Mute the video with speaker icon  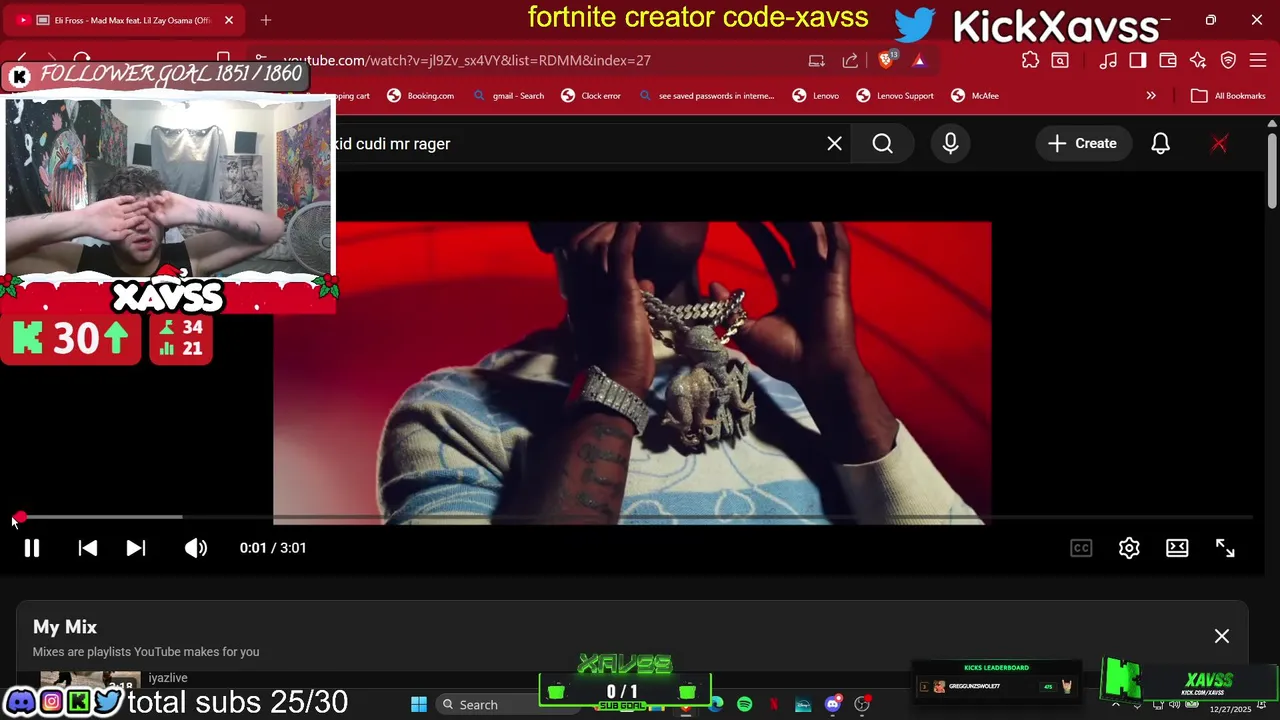coord(196,548)
